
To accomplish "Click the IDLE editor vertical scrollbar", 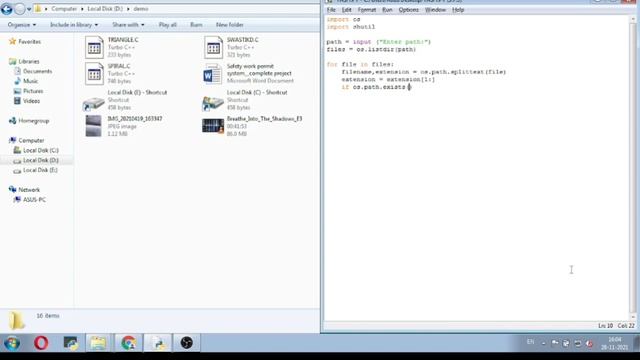I will coord(633,168).
